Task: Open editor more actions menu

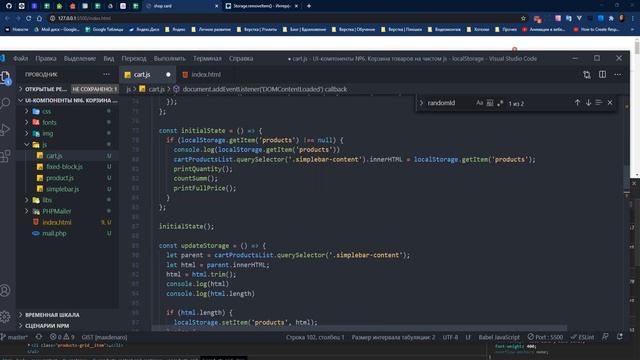Action: tap(618, 74)
